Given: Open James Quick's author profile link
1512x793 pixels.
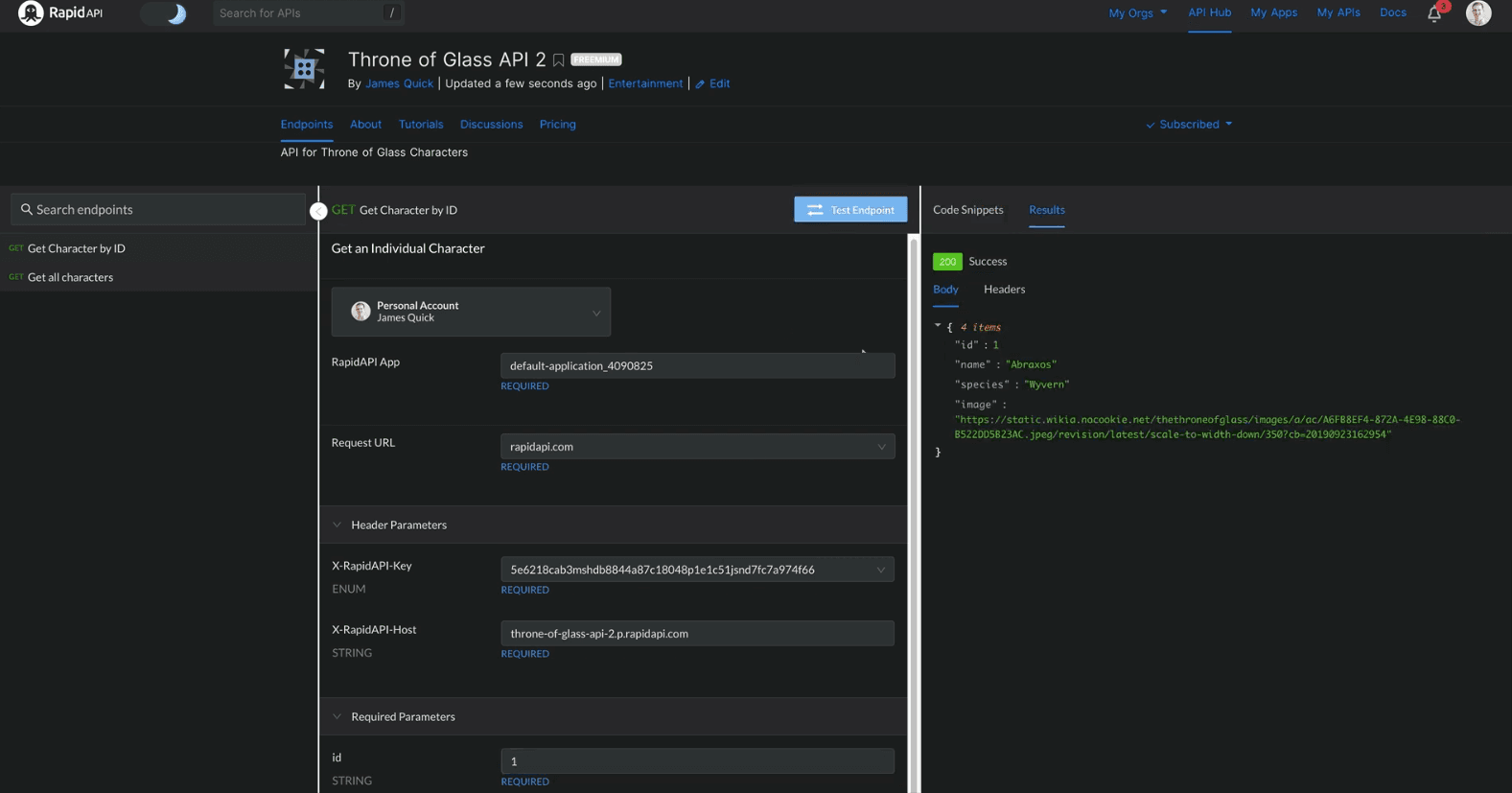Looking at the screenshot, I should [399, 83].
